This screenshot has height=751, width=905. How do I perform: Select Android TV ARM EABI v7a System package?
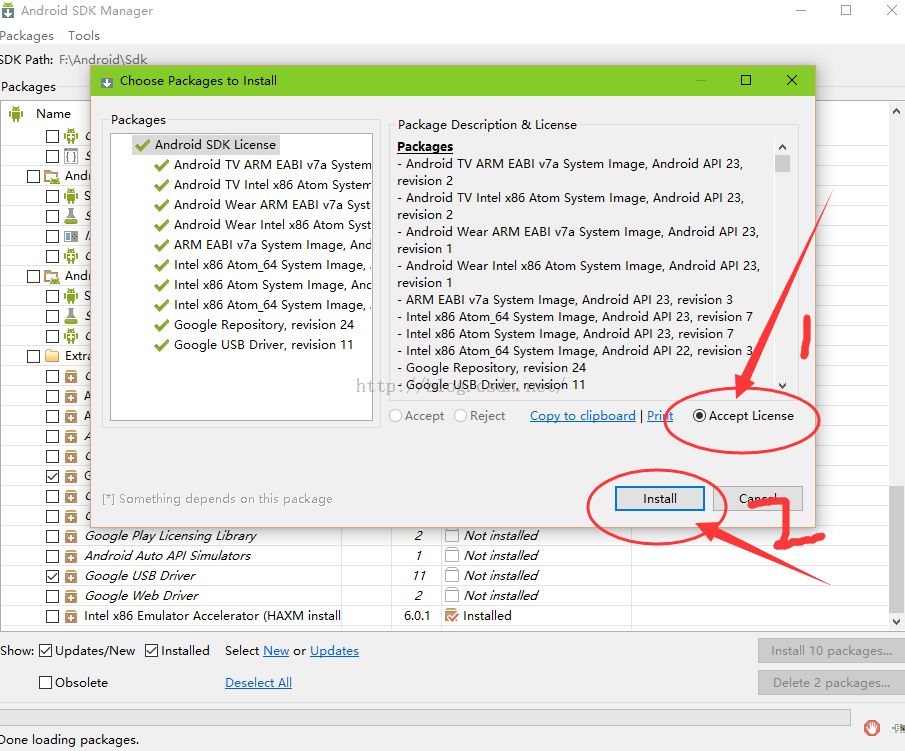(x=272, y=165)
